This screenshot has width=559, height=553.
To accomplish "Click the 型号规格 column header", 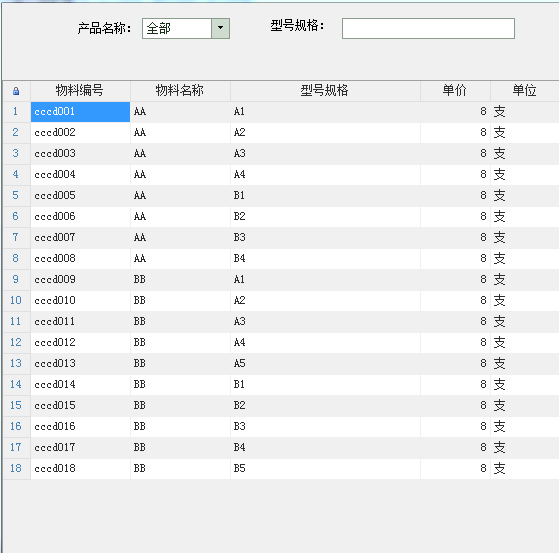I will point(325,91).
